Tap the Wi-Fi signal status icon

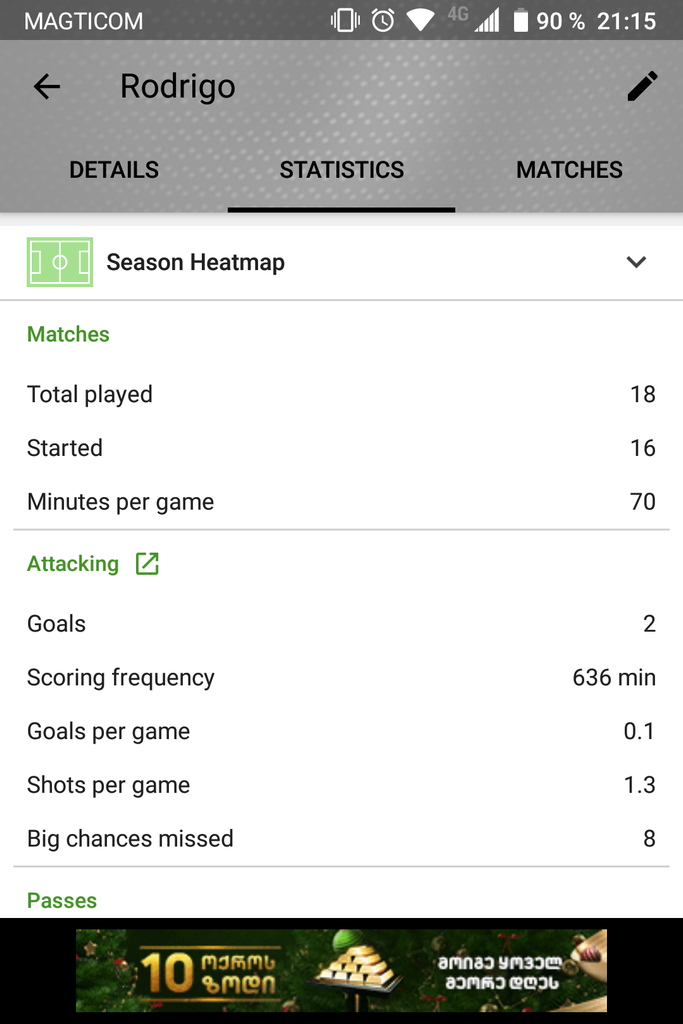pos(421,20)
